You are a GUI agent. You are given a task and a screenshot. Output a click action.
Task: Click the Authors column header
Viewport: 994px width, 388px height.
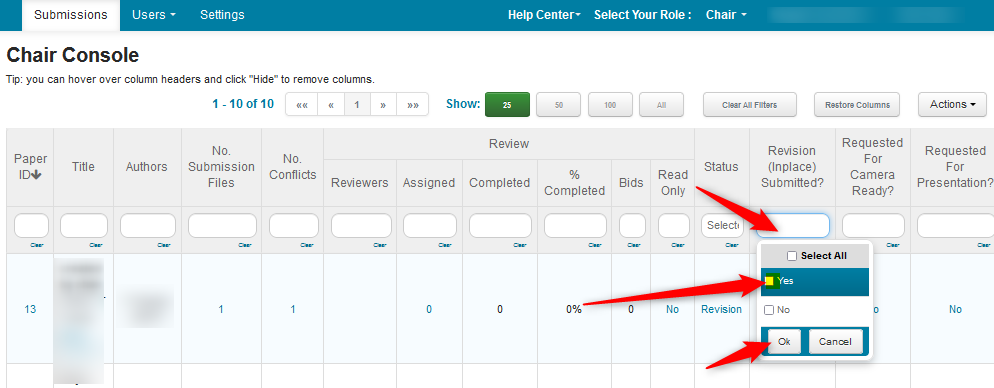146,167
